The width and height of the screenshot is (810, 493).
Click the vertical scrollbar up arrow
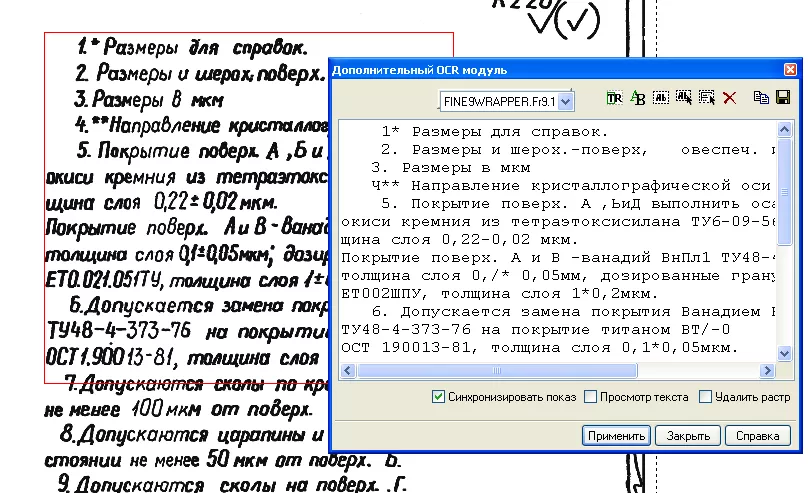785,128
